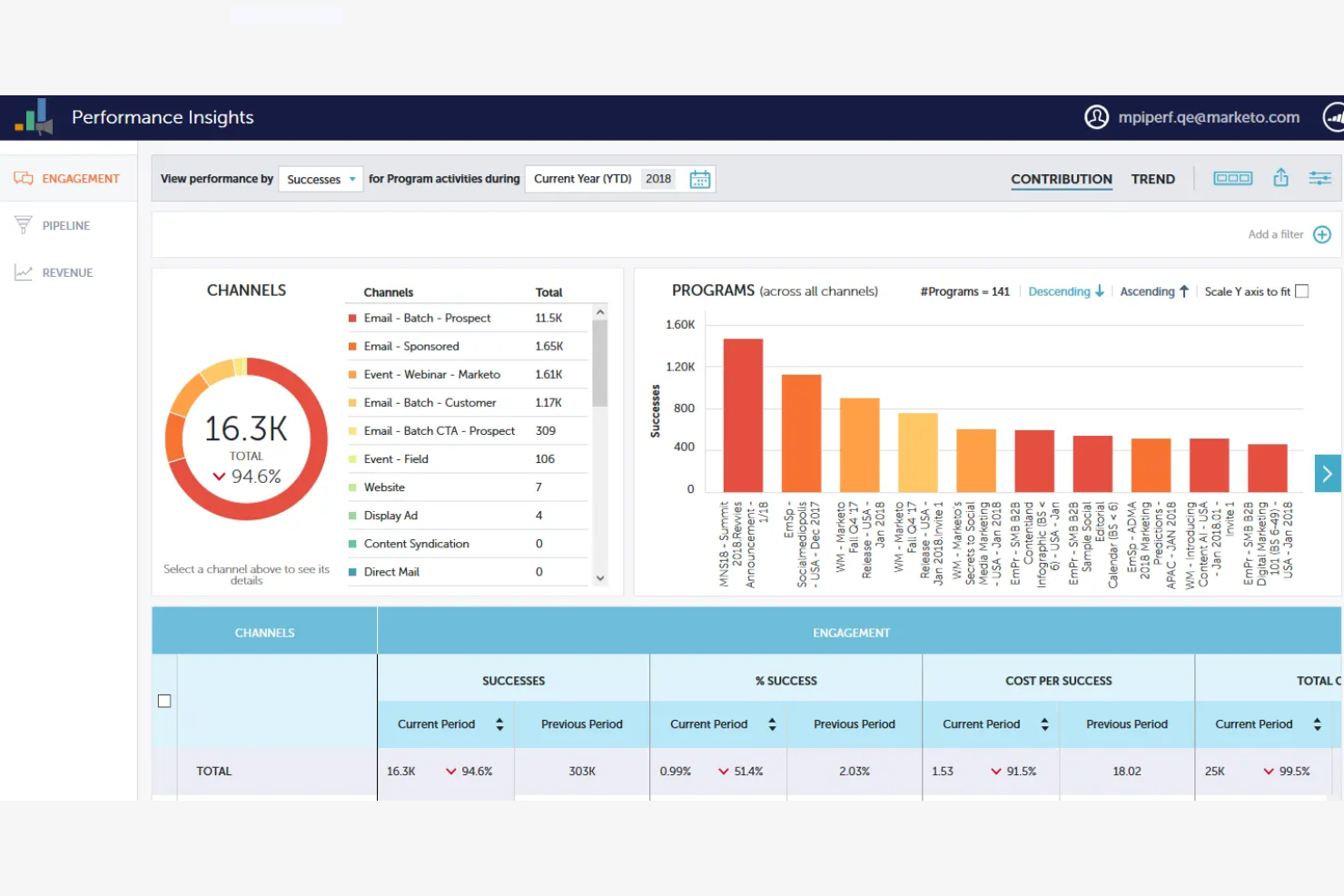Open the REVENUE section

coord(68,272)
